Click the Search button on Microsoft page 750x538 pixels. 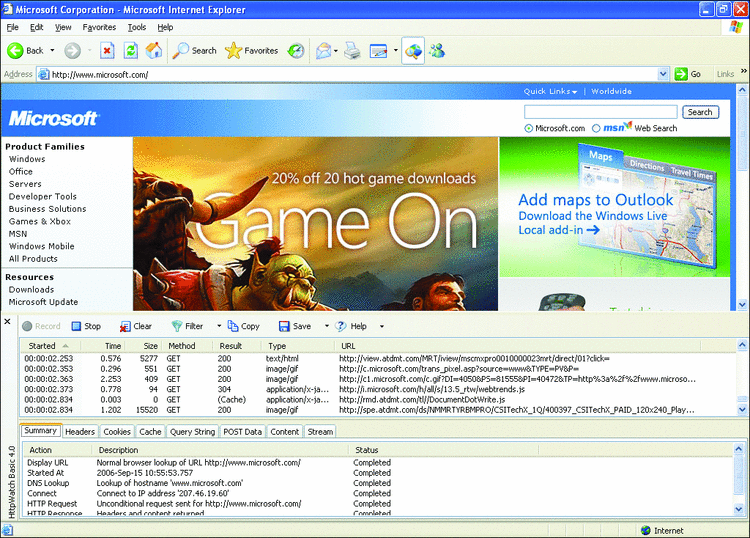click(x=700, y=112)
